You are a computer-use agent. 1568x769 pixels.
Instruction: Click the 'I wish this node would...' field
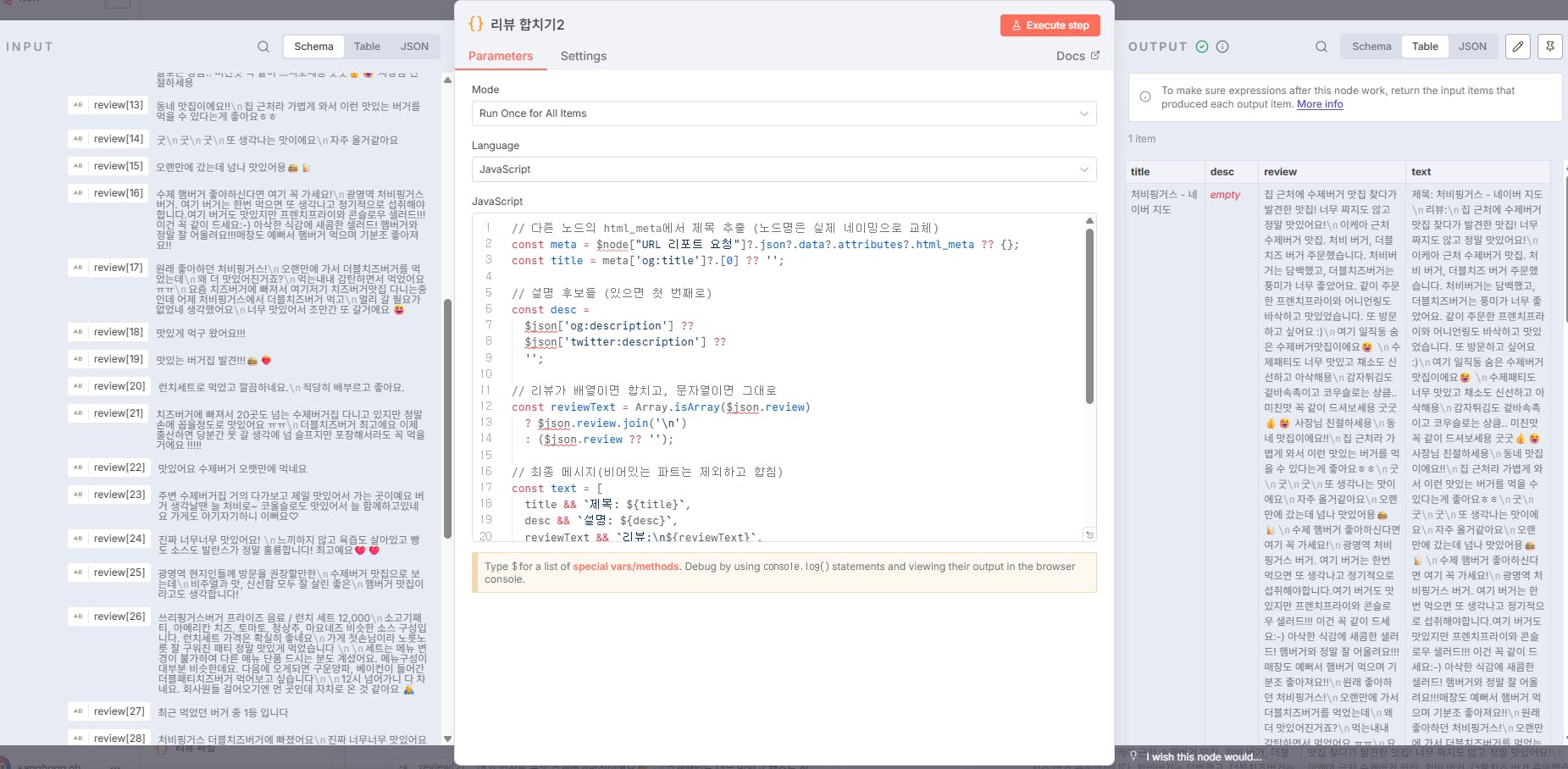point(1203,757)
